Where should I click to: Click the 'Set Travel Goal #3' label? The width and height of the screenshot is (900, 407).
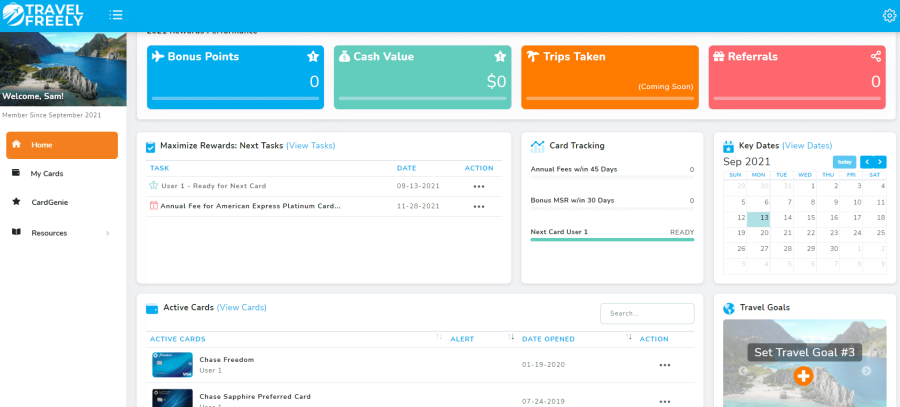(x=804, y=352)
